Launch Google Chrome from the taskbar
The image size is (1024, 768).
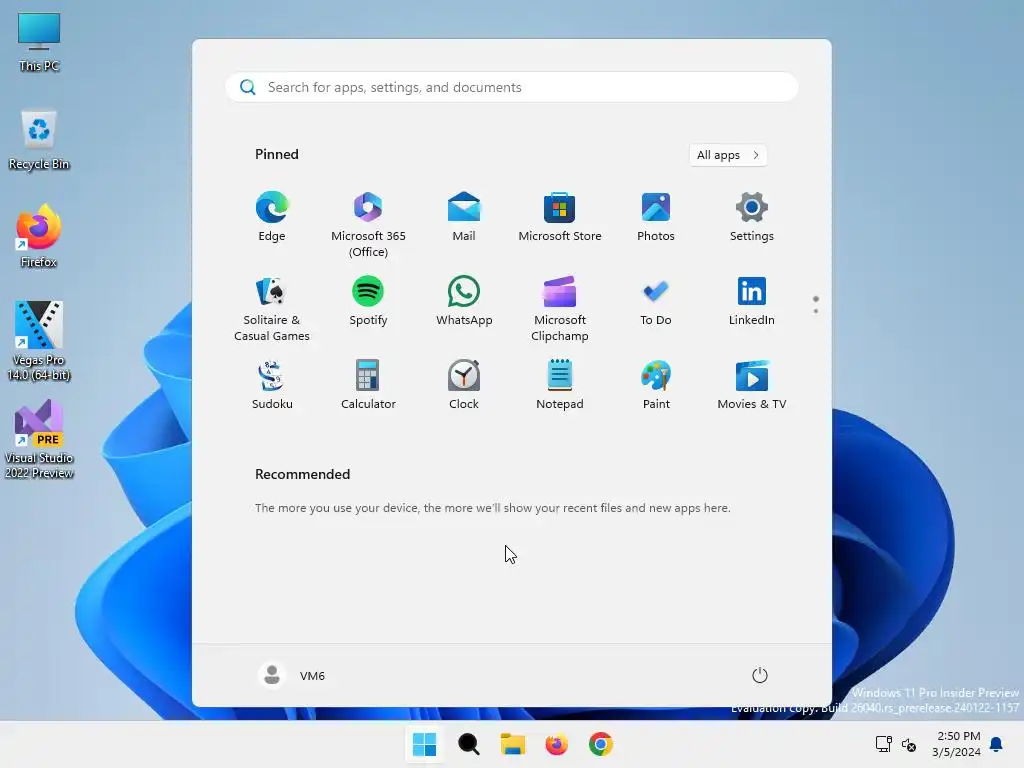(601, 744)
